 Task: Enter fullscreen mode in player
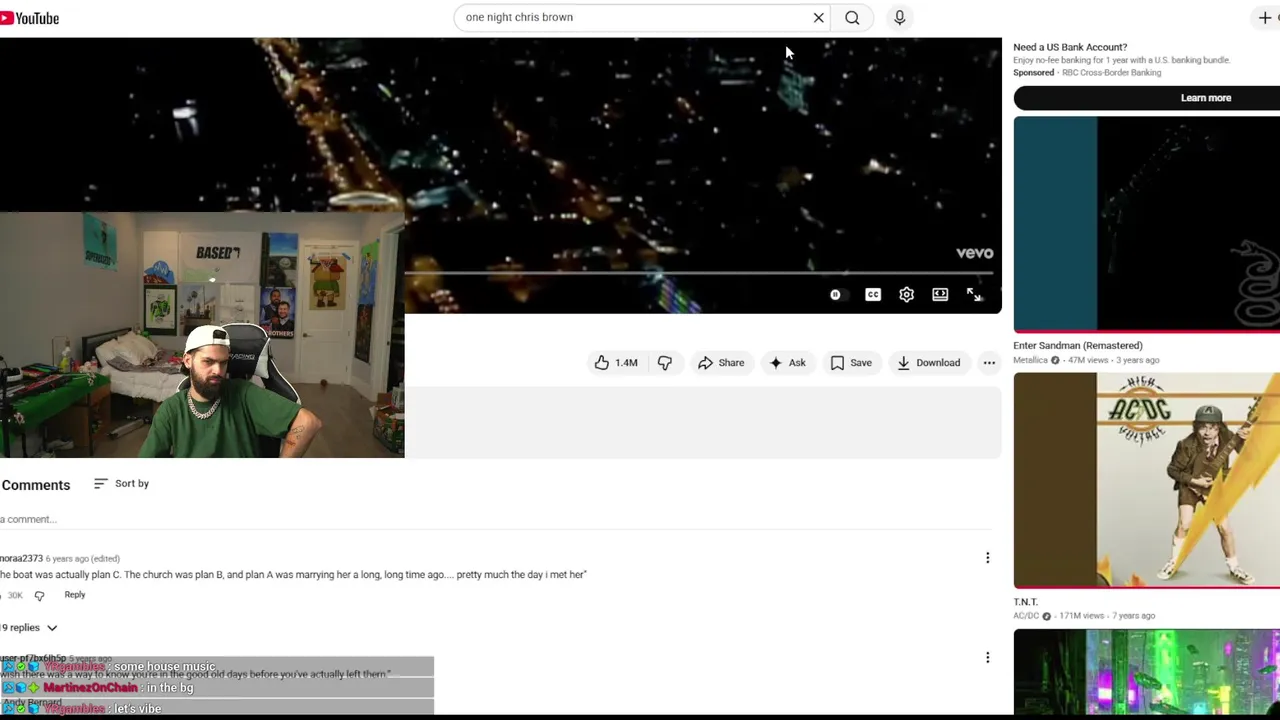(974, 295)
